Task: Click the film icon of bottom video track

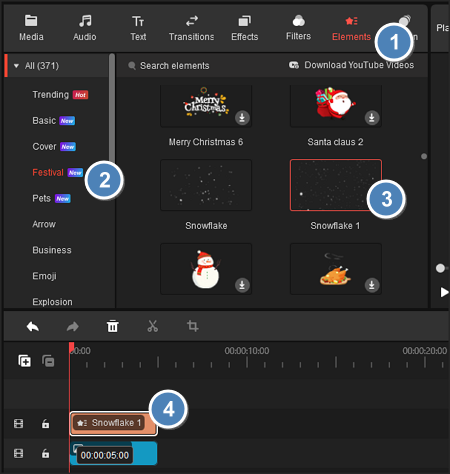Action: 18,453
